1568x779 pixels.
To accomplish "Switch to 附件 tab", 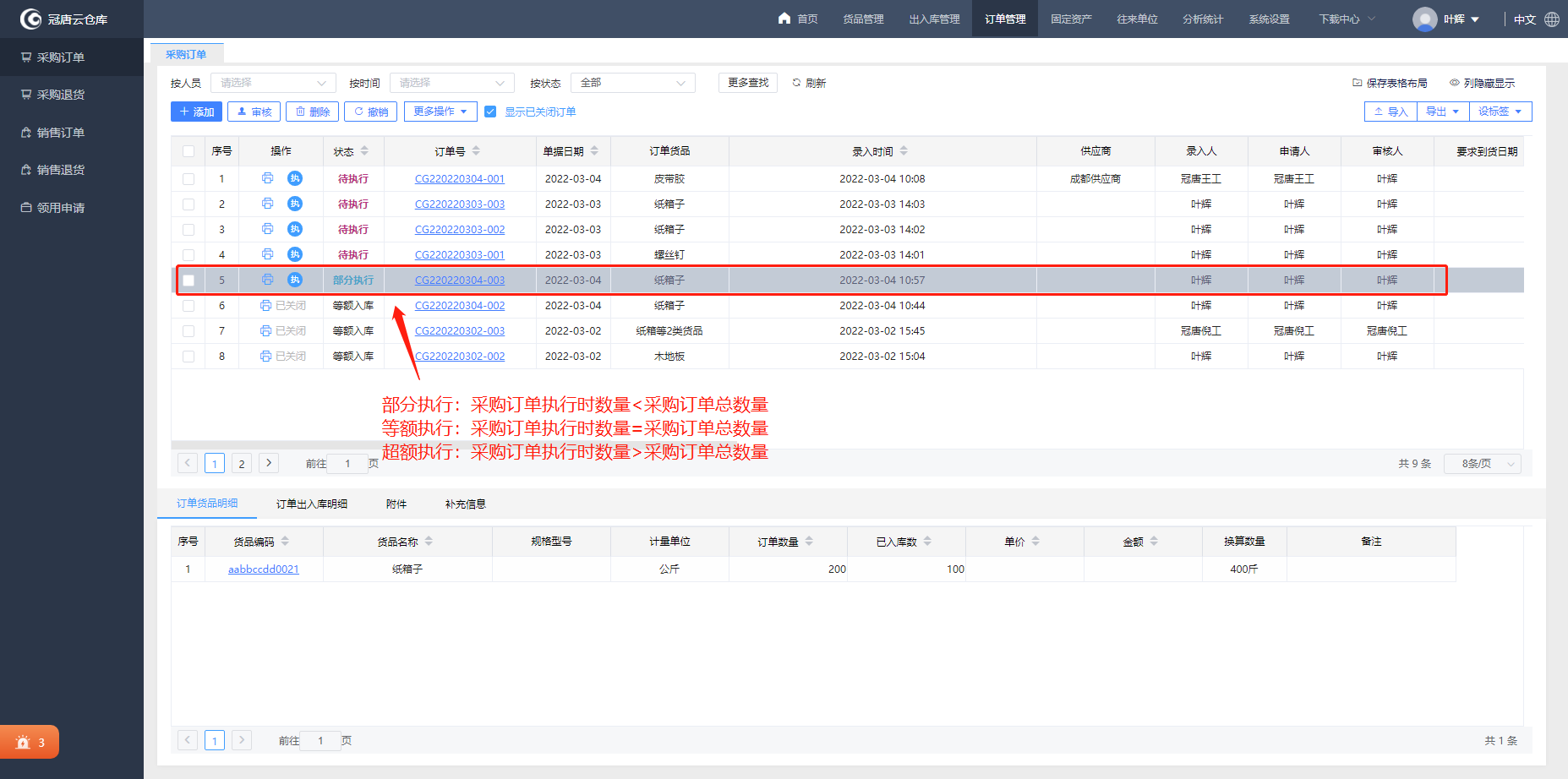I will [x=396, y=504].
